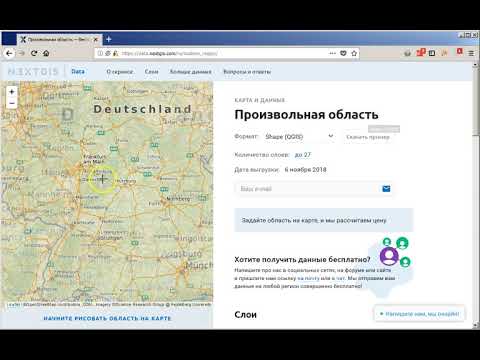Viewport: 480px width, 360px height.
Task: Open the browser home page
Action: [46, 53]
